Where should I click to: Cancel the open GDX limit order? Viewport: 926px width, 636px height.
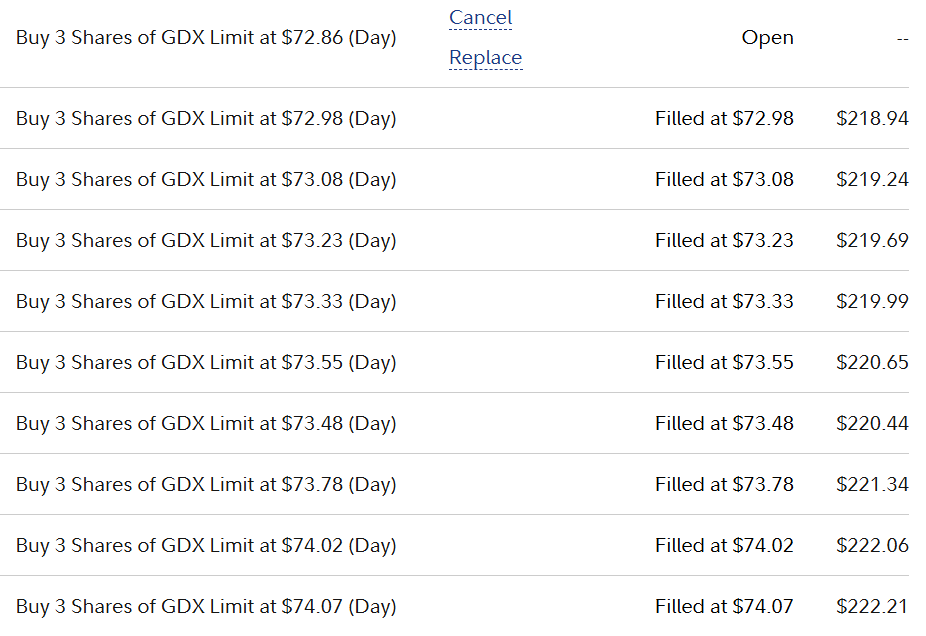(x=480, y=18)
